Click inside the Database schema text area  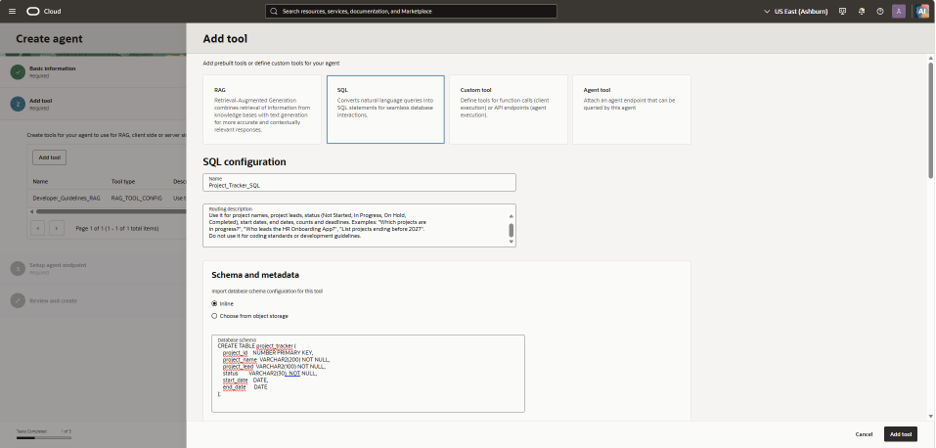click(x=368, y=373)
